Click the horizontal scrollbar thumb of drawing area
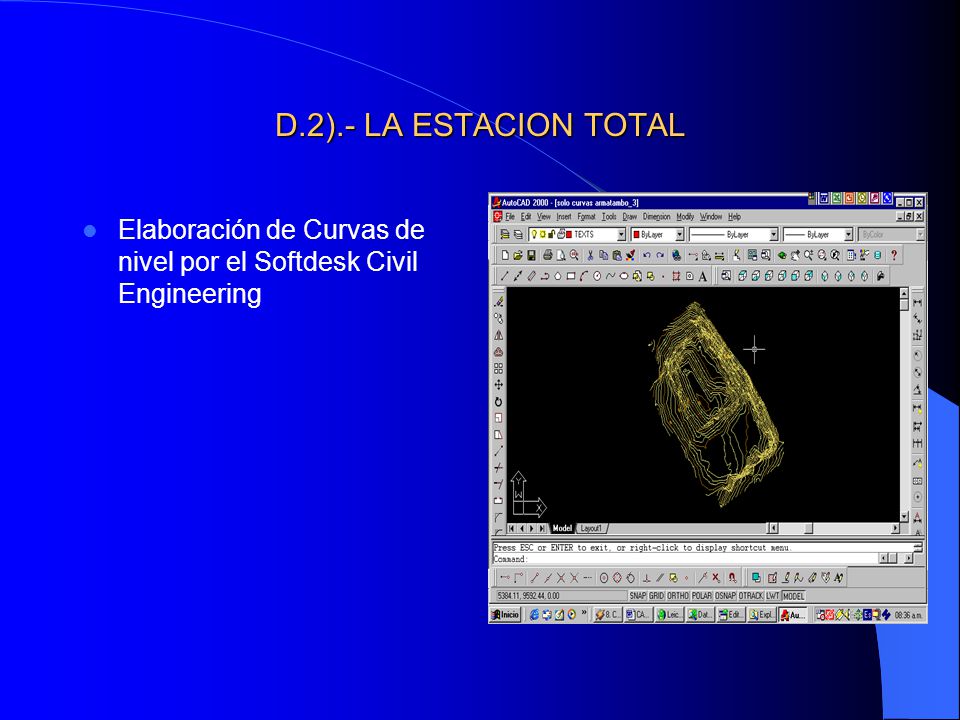This screenshot has height=720, width=960. point(809,528)
